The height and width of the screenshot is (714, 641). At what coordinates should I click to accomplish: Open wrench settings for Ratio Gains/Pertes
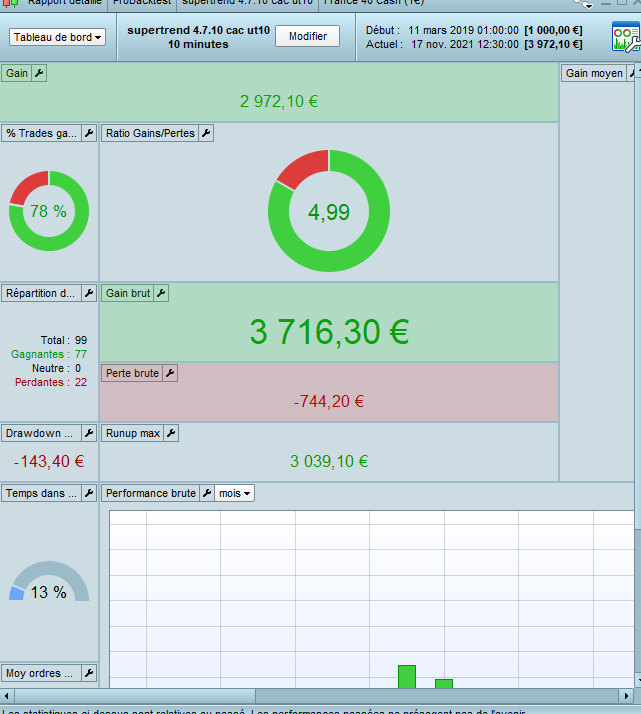(206, 133)
